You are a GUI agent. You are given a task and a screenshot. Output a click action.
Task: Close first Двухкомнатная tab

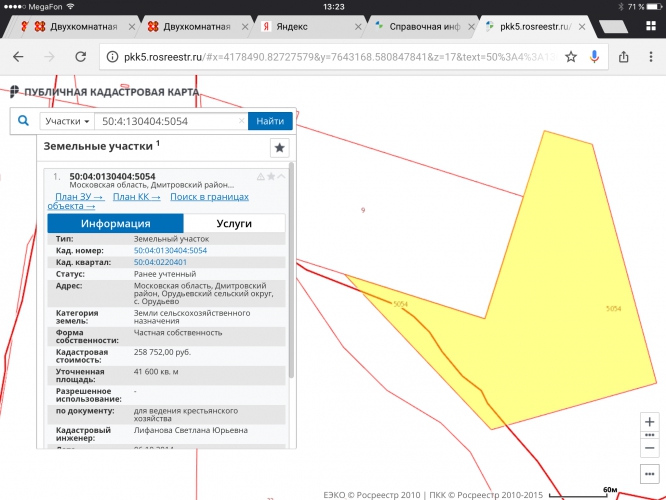[132, 27]
